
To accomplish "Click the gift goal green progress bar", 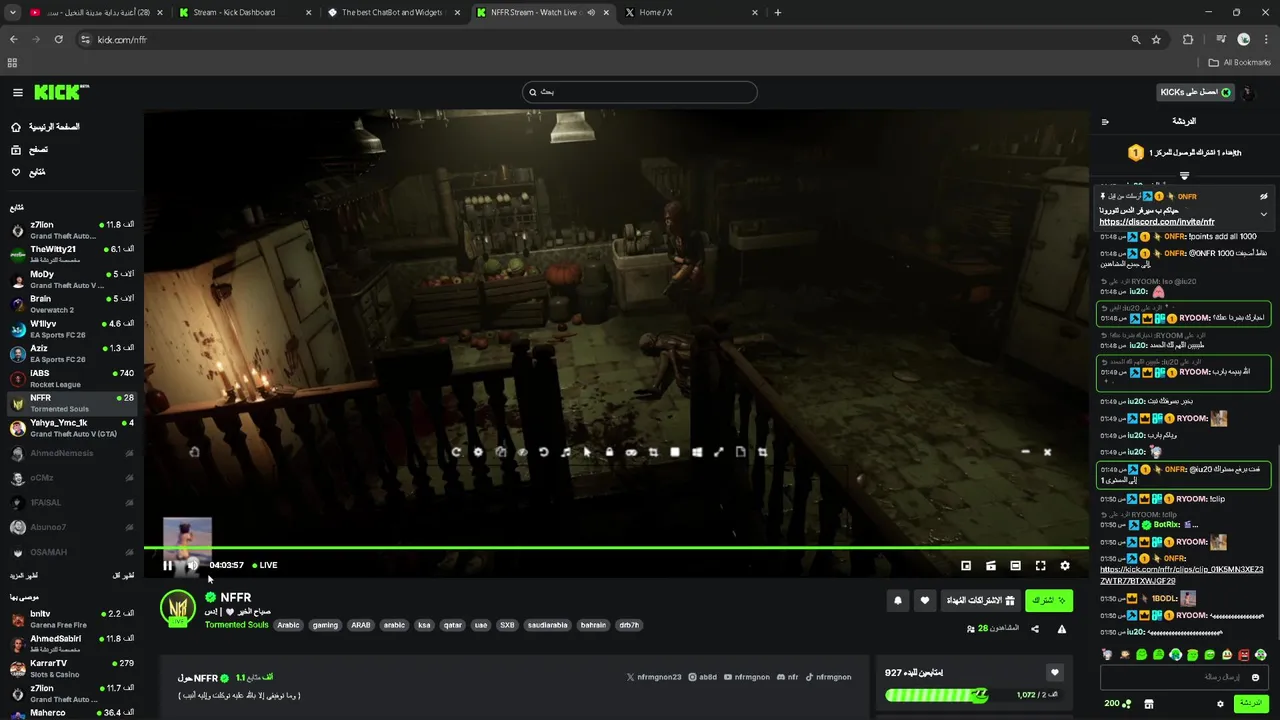I will 937,695.
